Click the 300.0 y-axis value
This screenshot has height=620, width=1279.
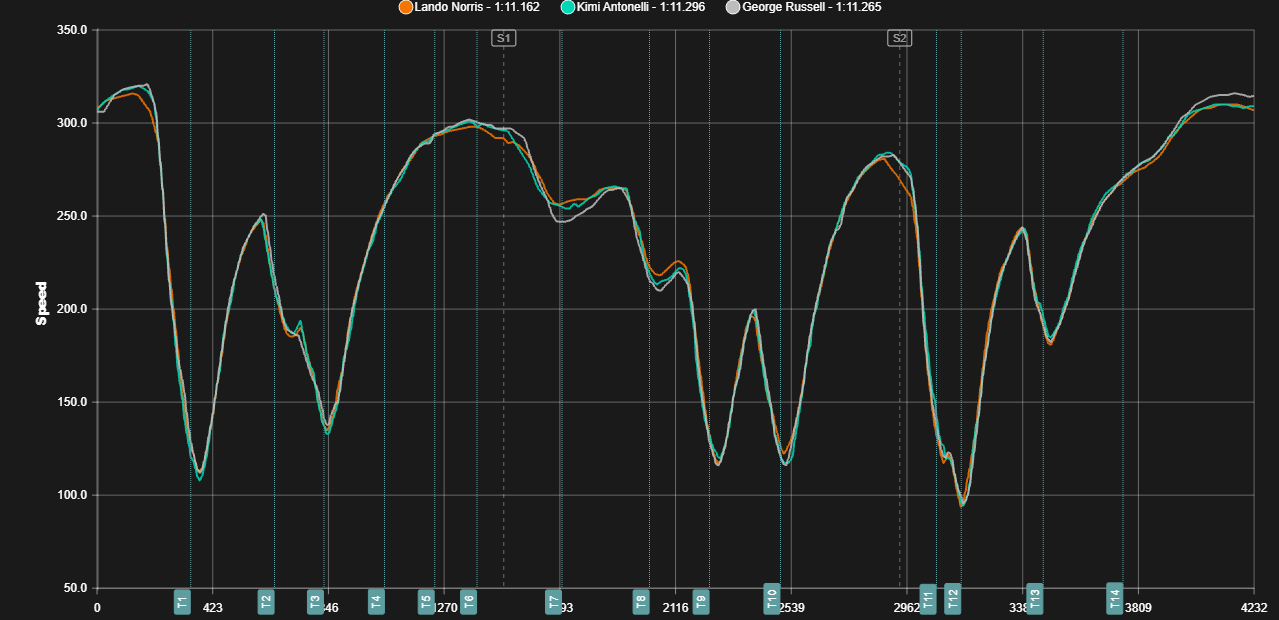(x=73, y=123)
